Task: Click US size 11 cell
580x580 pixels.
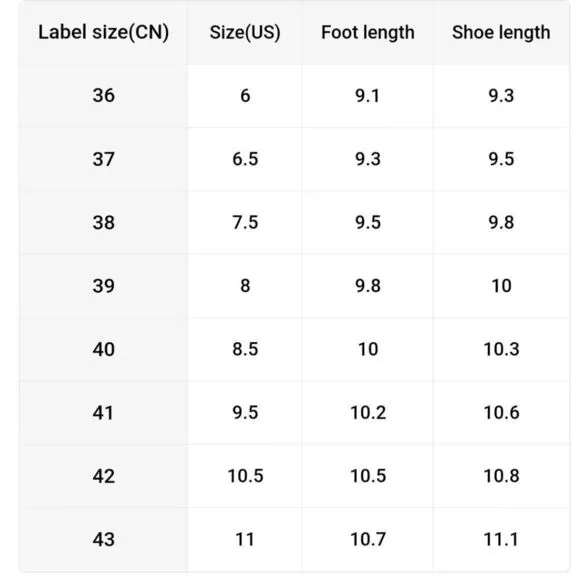Action: click(245, 540)
